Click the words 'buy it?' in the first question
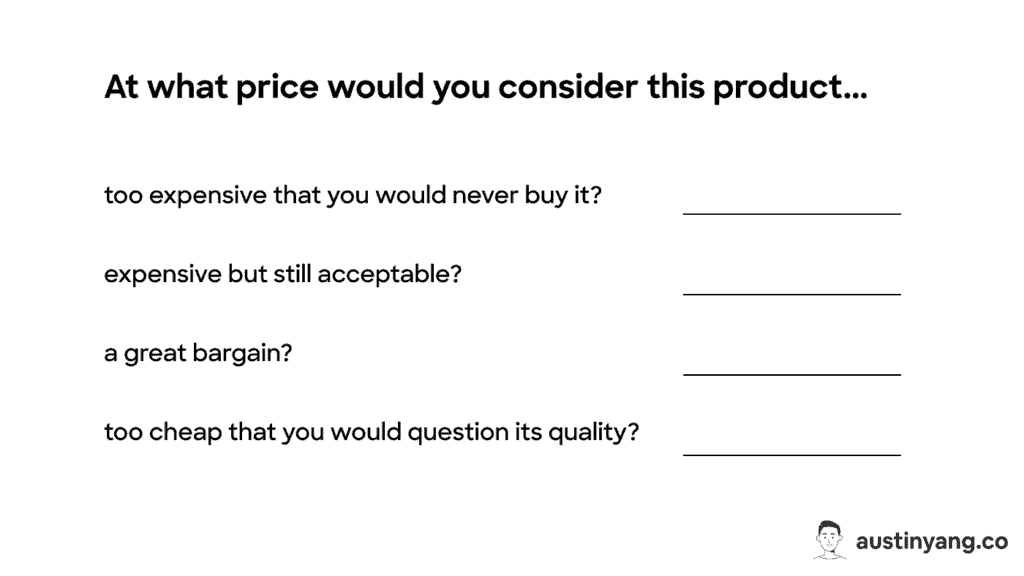 point(563,195)
